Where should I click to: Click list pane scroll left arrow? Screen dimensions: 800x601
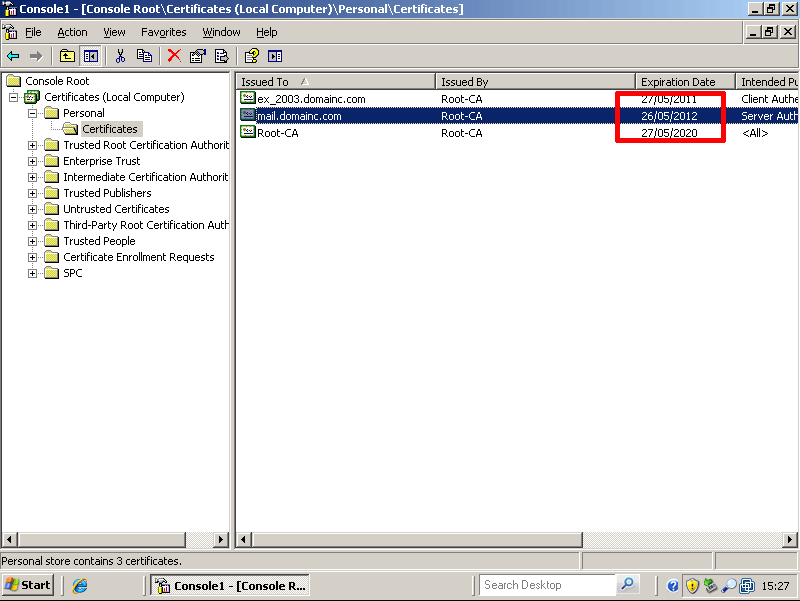click(244, 539)
